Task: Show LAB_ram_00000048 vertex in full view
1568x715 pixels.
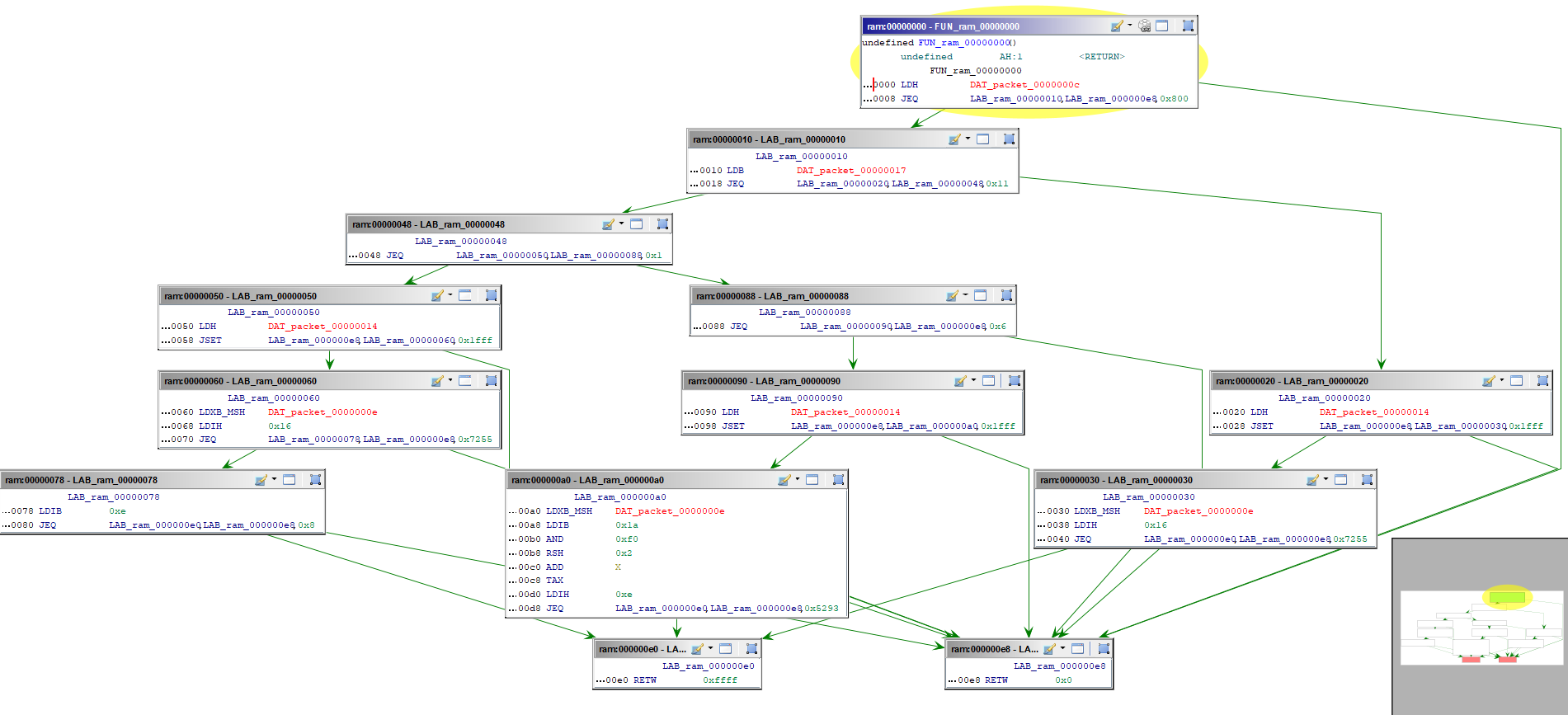Action: pos(637,224)
